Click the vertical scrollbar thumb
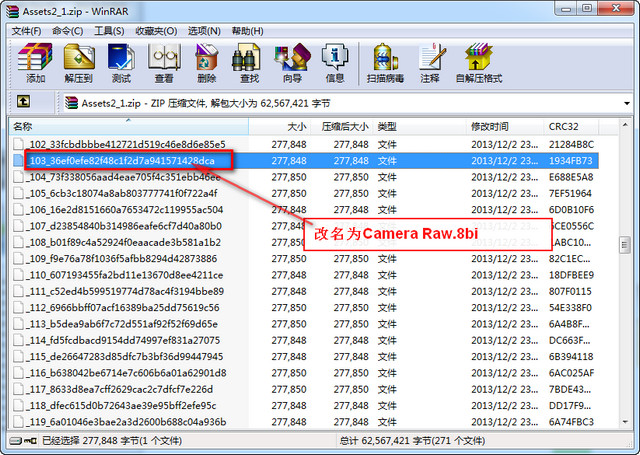 point(624,245)
